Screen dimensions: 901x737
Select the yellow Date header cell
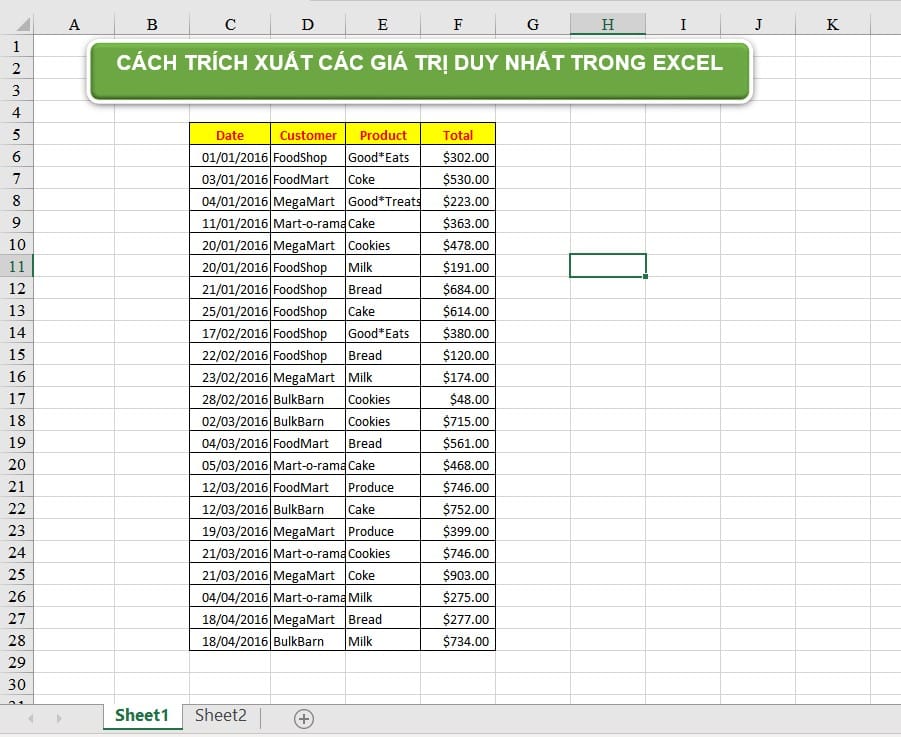click(x=229, y=135)
